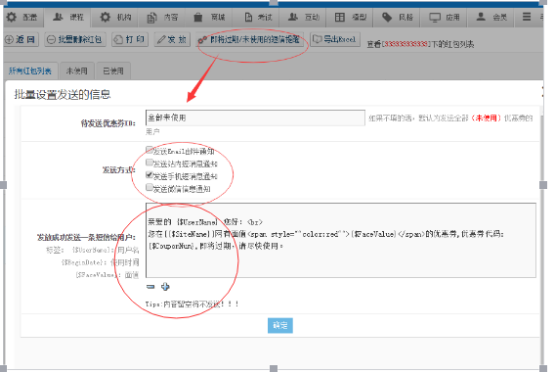Image resolution: width=554 pixels, height=372 pixels.
Task: Click the {$FaceValue} 面值 tag hint
Action: pyautogui.click(x=107, y=274)
